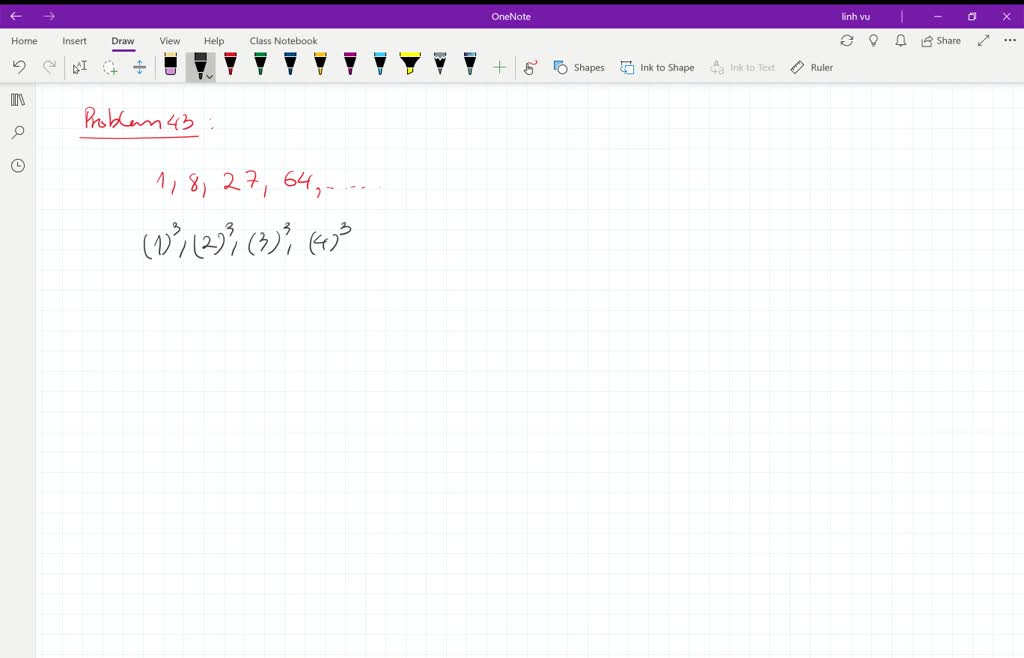This screenshot has width=1024, height=658.
Task: Open the black pen options dropdown
Action: 210,75
